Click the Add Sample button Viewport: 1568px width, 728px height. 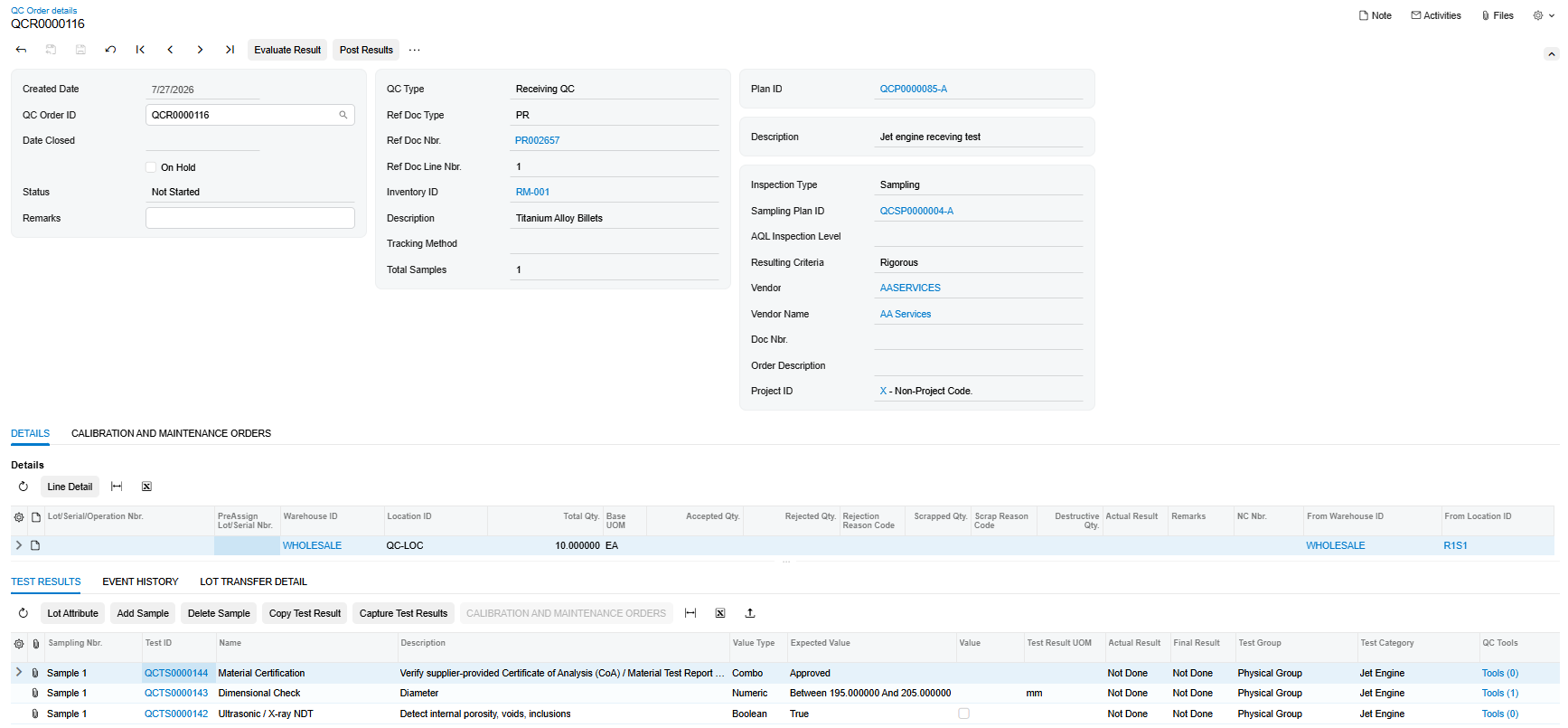coord(143,613)
